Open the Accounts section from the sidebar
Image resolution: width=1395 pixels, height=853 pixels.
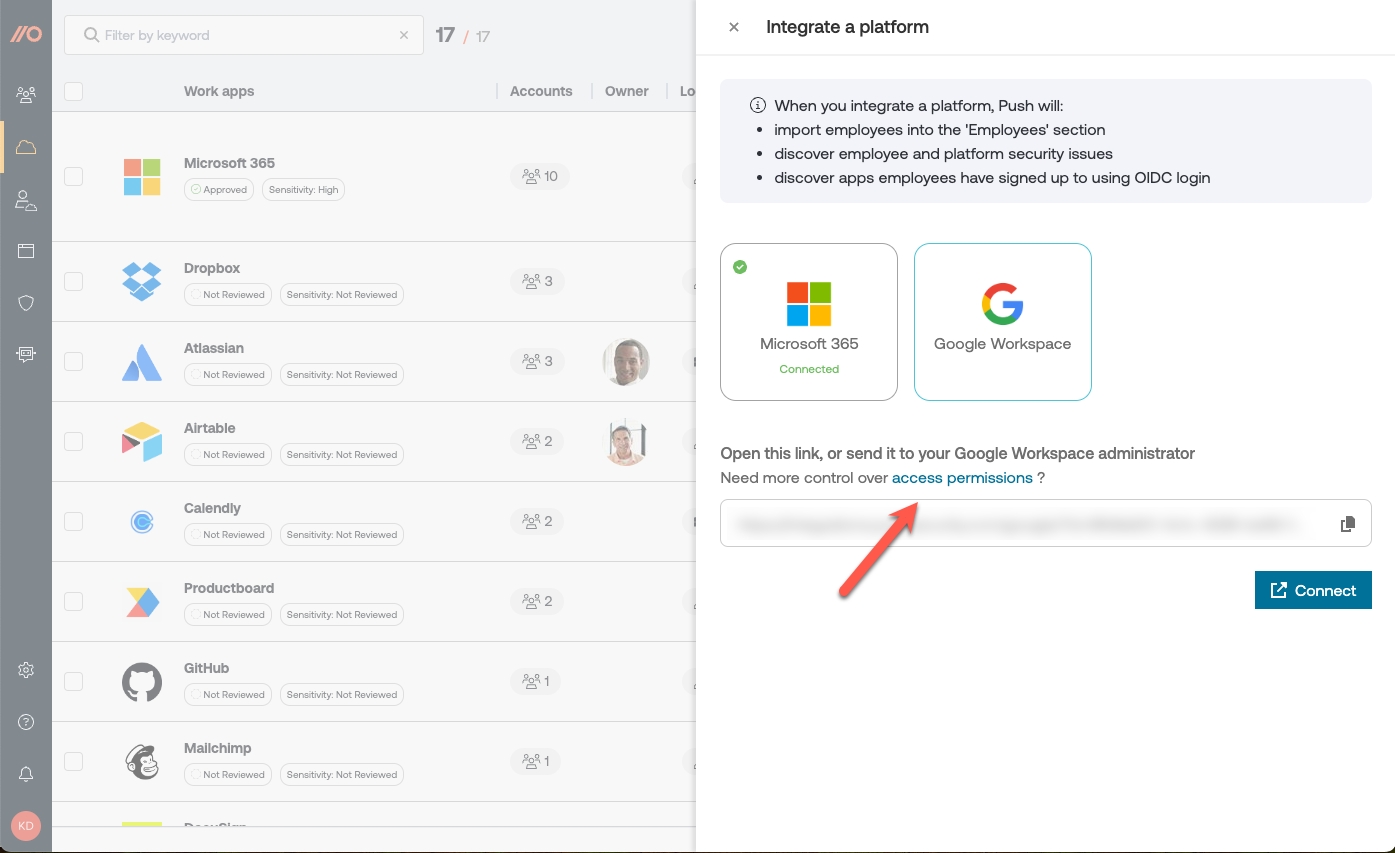tap(26, 198)
